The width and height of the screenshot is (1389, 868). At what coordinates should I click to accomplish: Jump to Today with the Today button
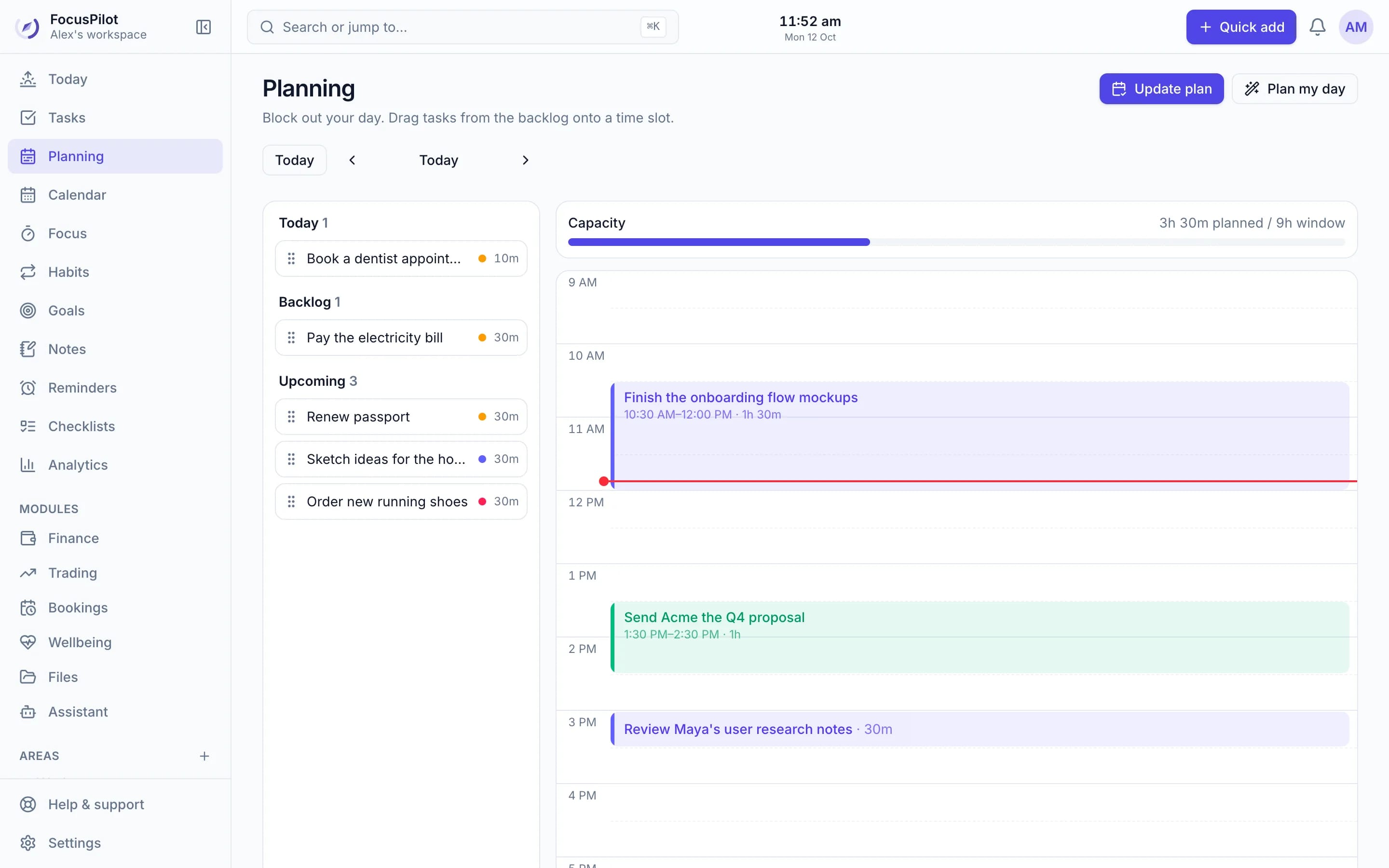(x=295, y=160)
